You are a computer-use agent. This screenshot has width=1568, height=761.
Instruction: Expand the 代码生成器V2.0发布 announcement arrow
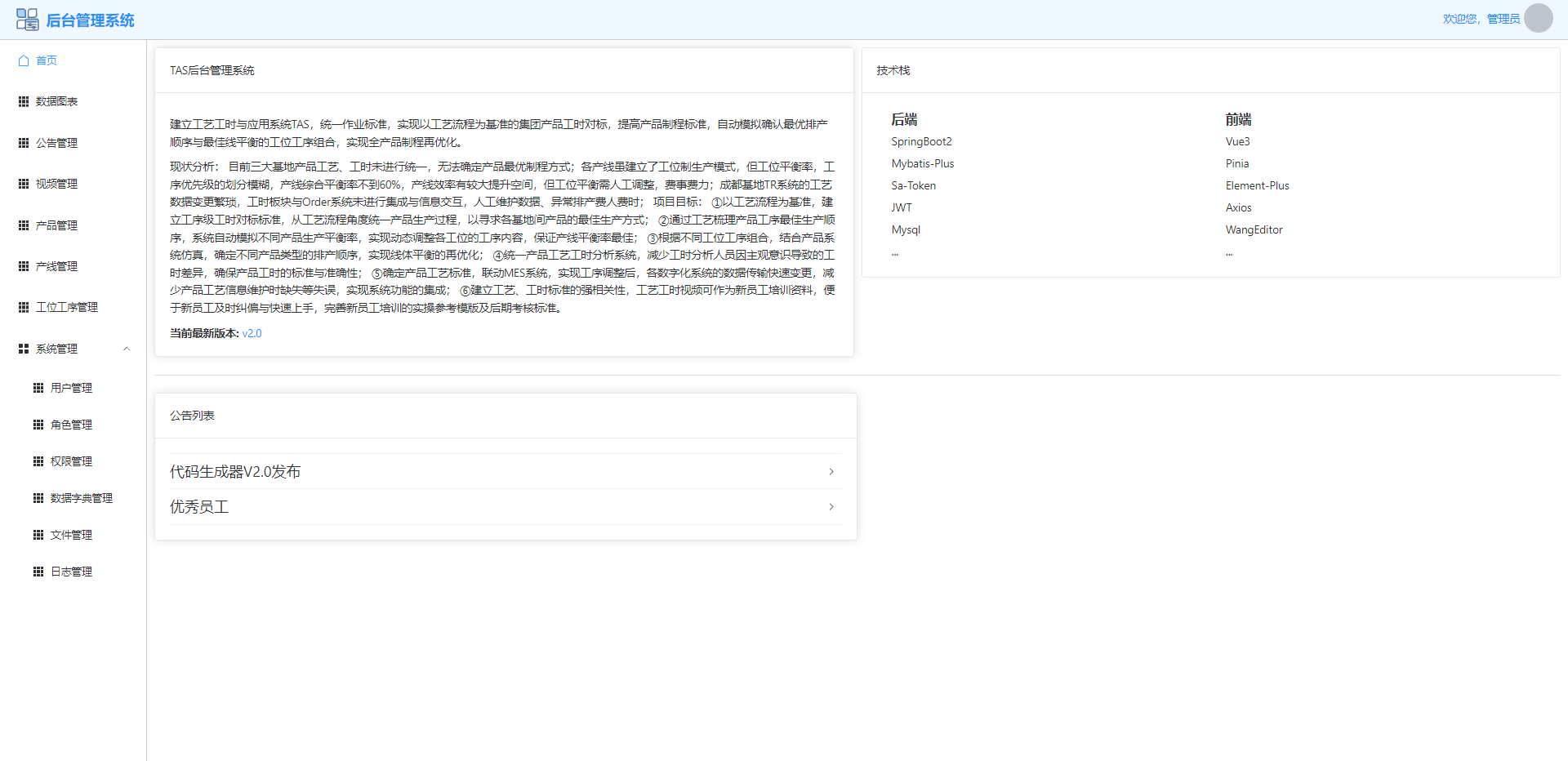(x=831, y=472)
